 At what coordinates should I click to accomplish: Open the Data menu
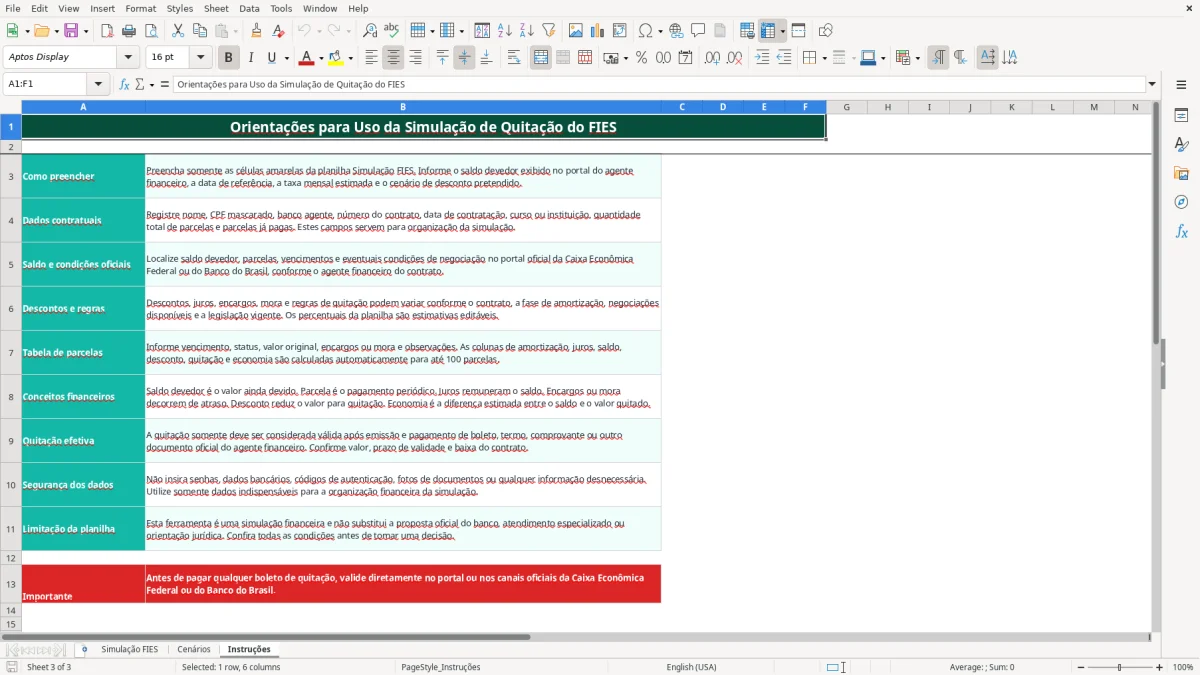249,8
